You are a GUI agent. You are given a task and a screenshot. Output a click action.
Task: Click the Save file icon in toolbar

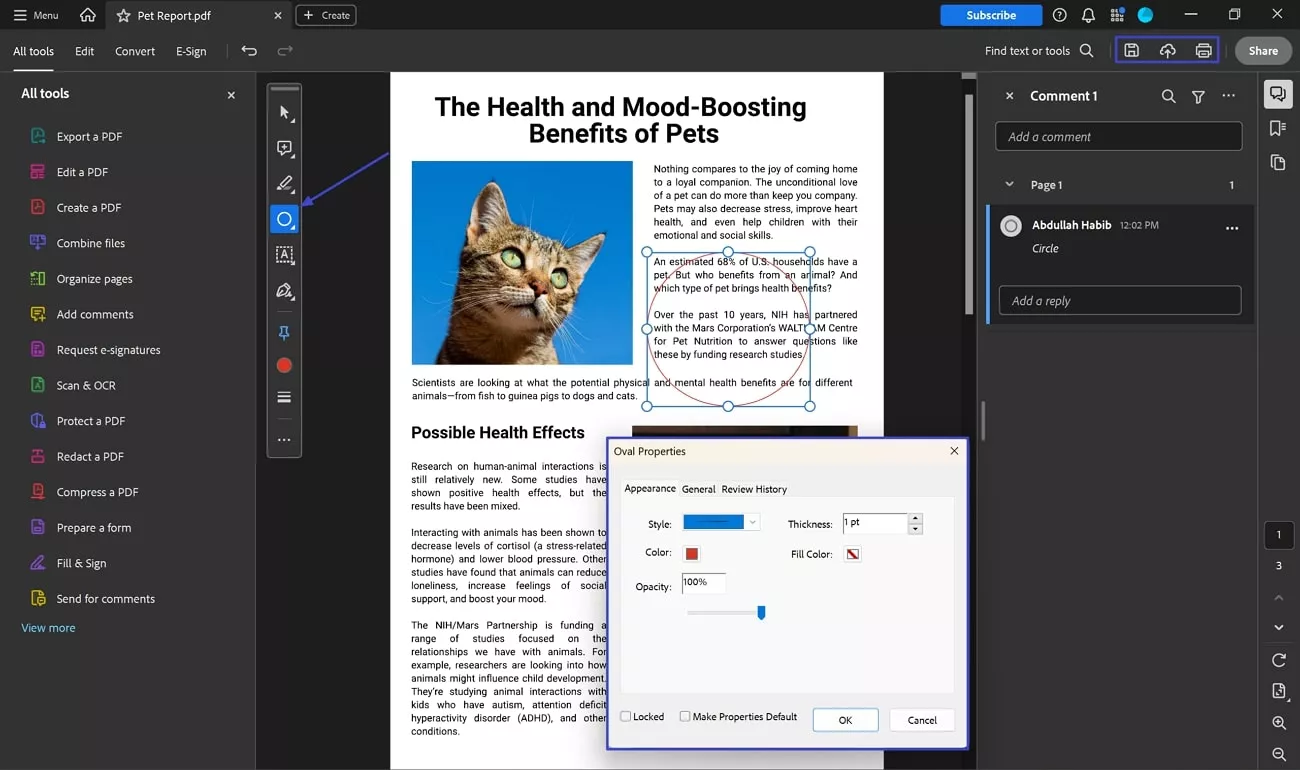point(1131,50)
